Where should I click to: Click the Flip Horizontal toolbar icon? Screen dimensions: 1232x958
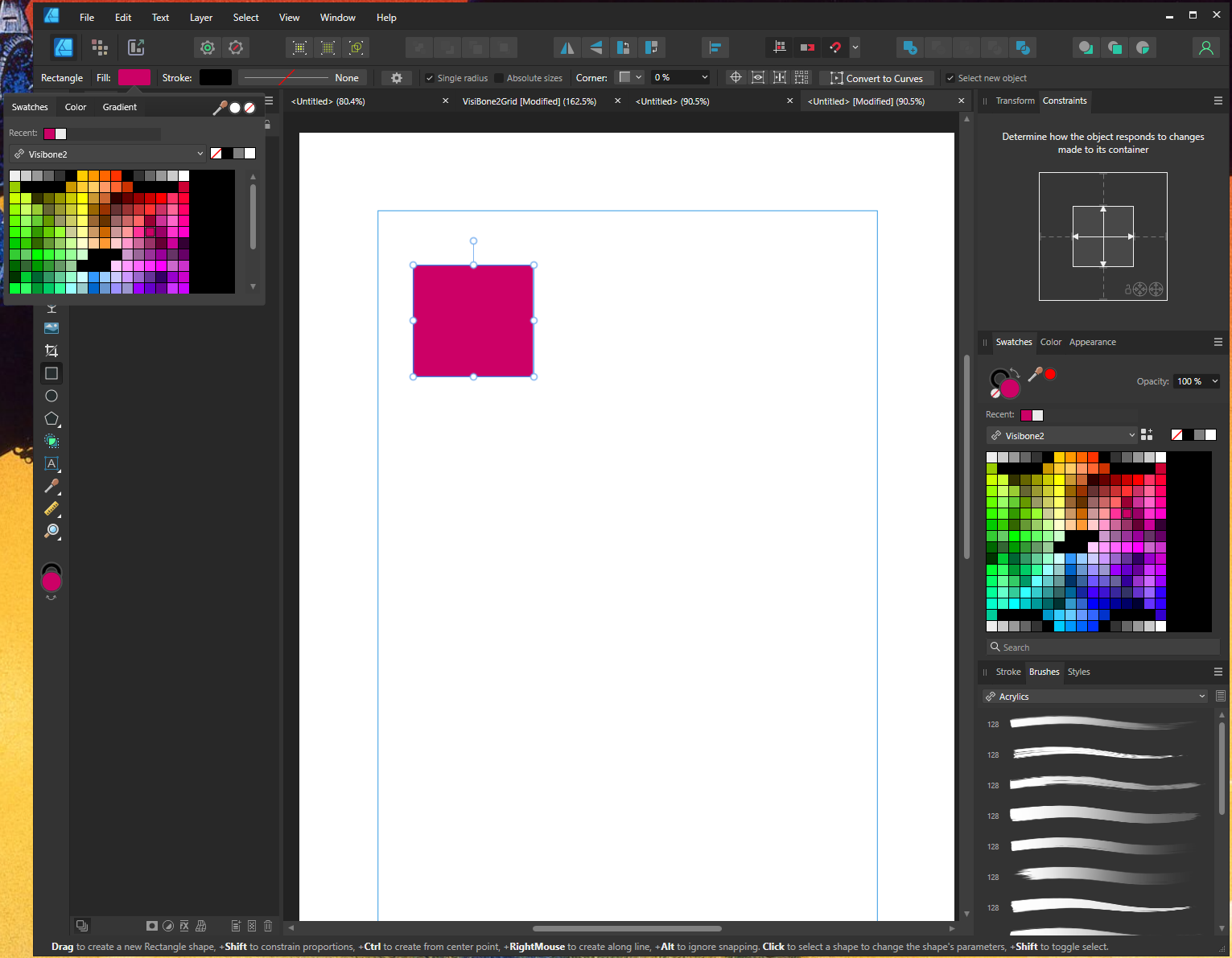click(x=567, y=48)
